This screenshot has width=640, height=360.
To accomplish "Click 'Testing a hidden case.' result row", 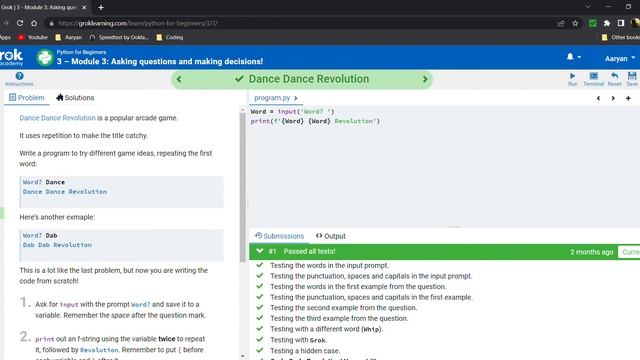I will (x=305, y=351).
